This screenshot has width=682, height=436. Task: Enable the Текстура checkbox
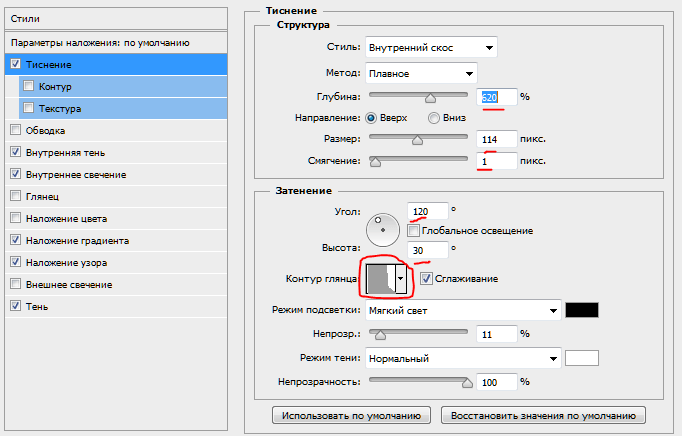(28, 108)
